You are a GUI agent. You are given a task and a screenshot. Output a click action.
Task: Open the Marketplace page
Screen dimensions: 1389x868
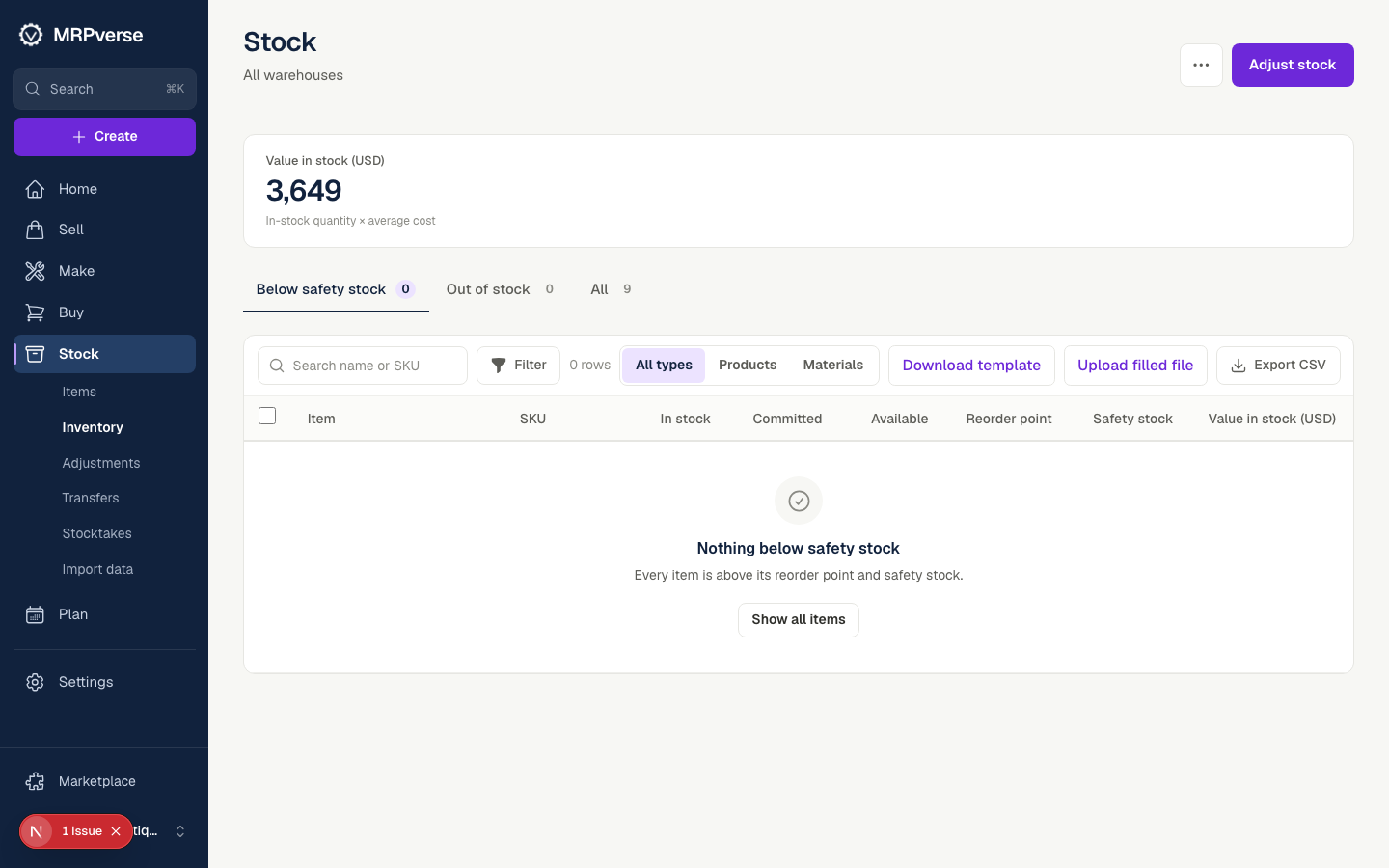point(104,781)
